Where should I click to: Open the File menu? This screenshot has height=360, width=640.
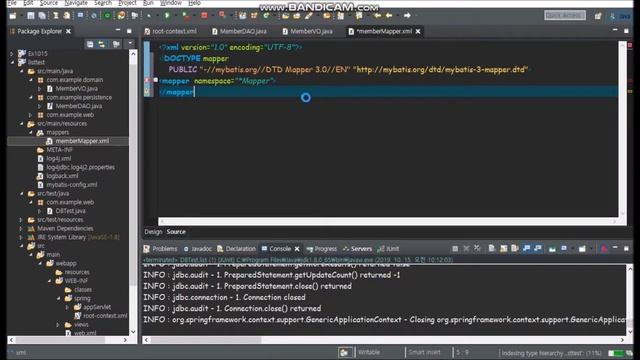point(11,3)
